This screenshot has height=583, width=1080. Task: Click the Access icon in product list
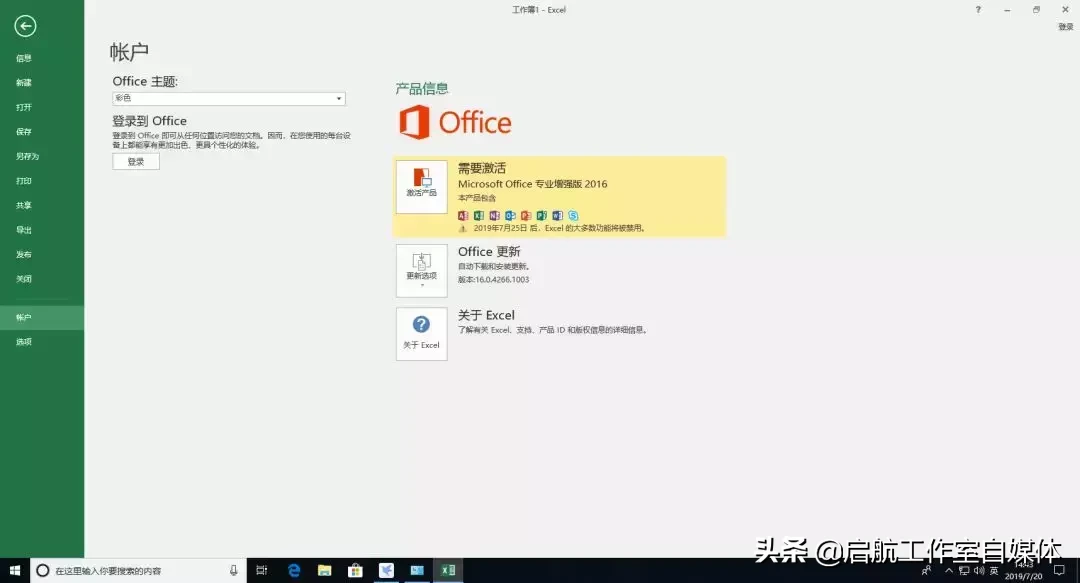coord(463,215)
